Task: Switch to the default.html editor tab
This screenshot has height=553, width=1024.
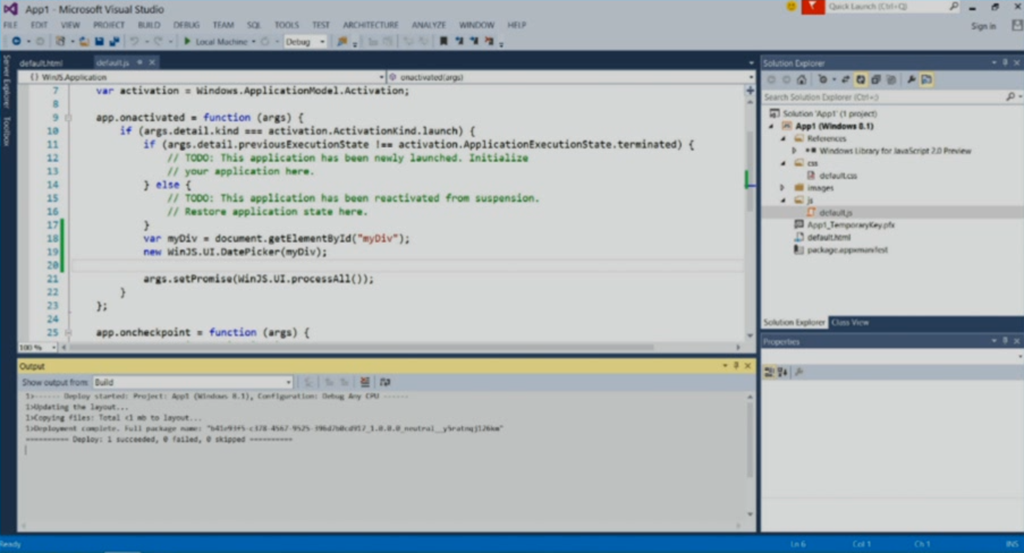Action: pos(41,63)
